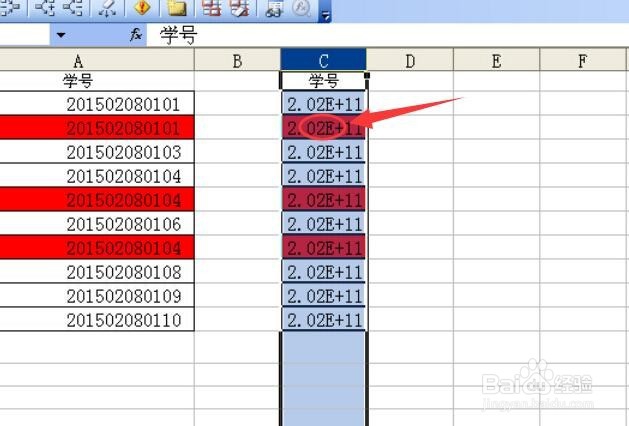
Task: Click the Remove All Arrows icon
Action: (x=107, y=8)
